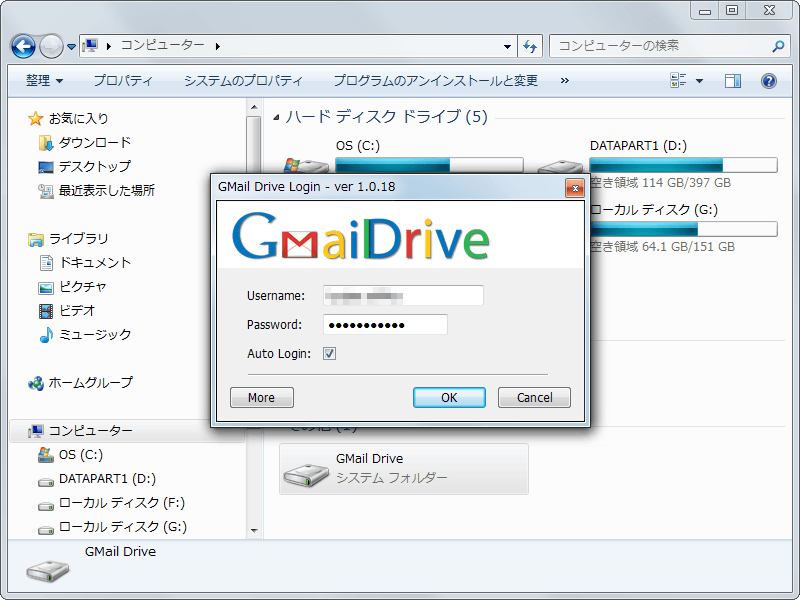Click the More button in login dialog
Viewport: 800px width, 600px height.
(262, 397)
